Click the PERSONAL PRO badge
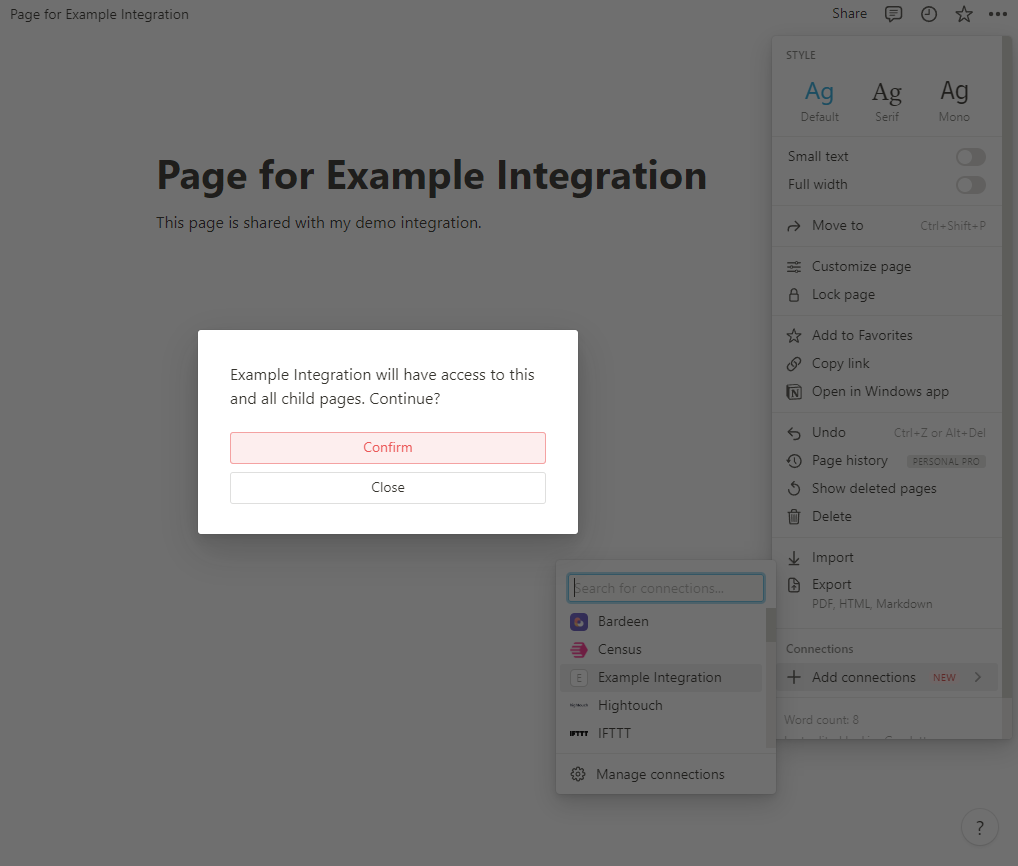This screenshot has height=866, width=1018. pyautogui.click(x=946, y=462)
